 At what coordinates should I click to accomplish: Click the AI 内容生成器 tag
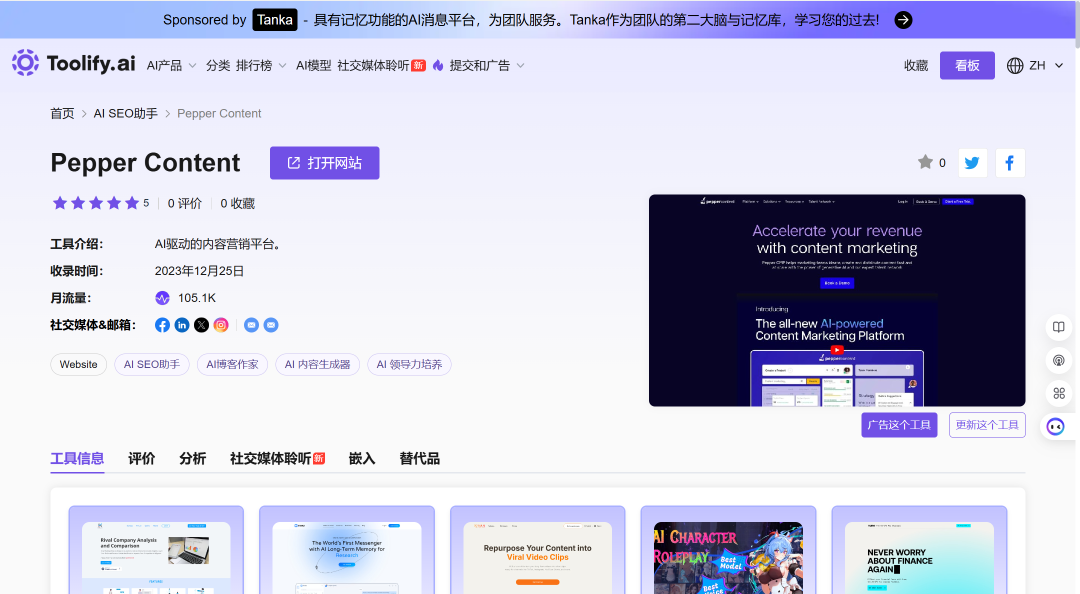(x=318, y=365)
